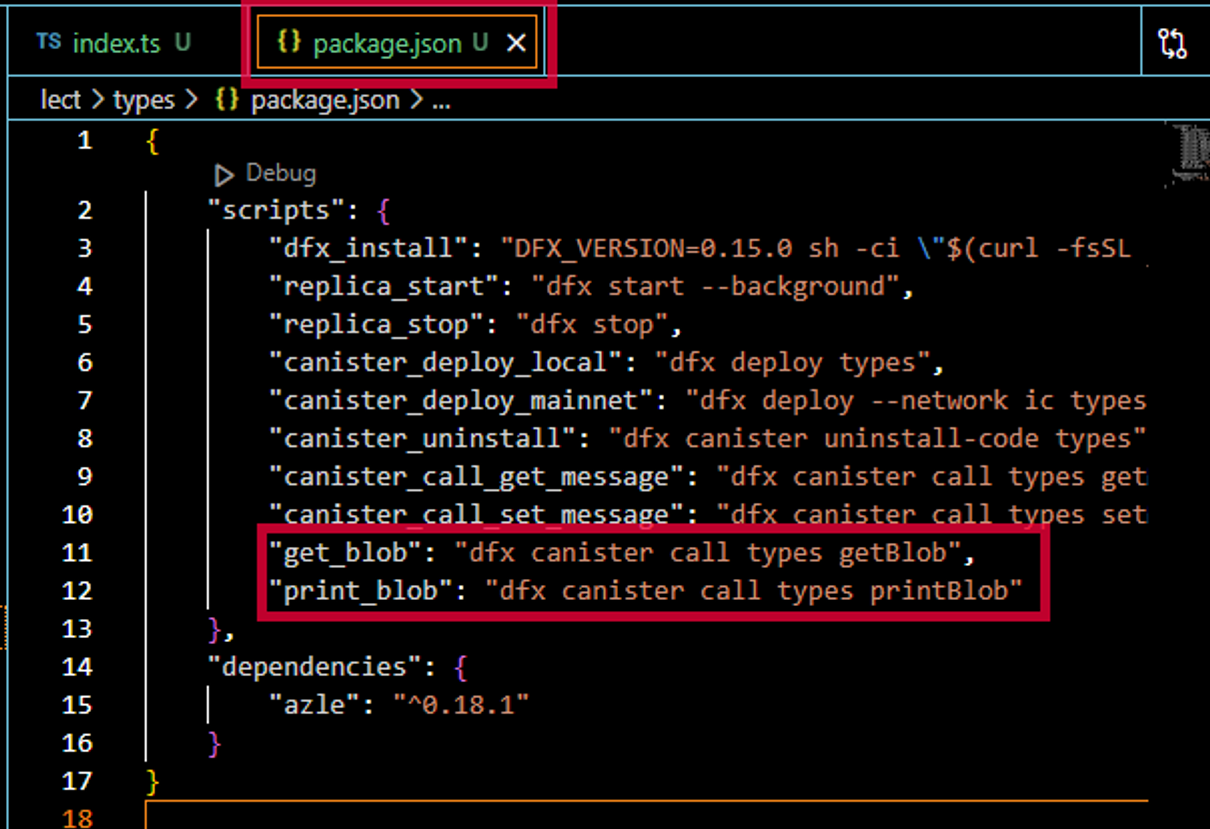Click the "dfx canister call types printBlob" value

coord(754,590)
